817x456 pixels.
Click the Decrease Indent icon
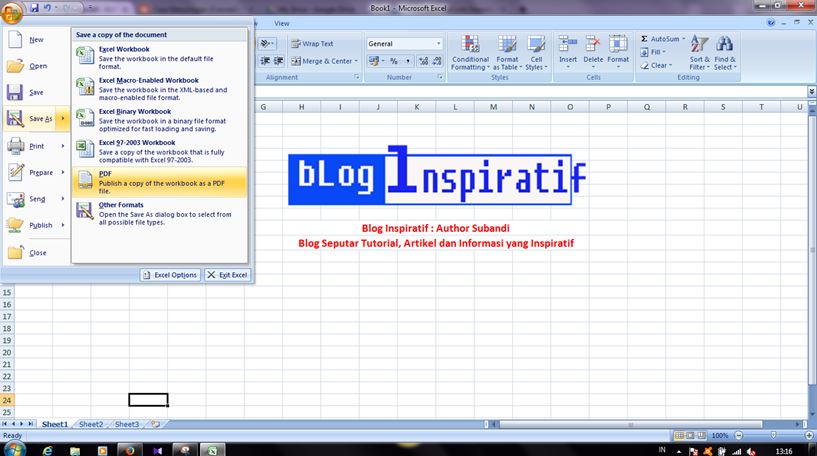click(x=265, y=61)
